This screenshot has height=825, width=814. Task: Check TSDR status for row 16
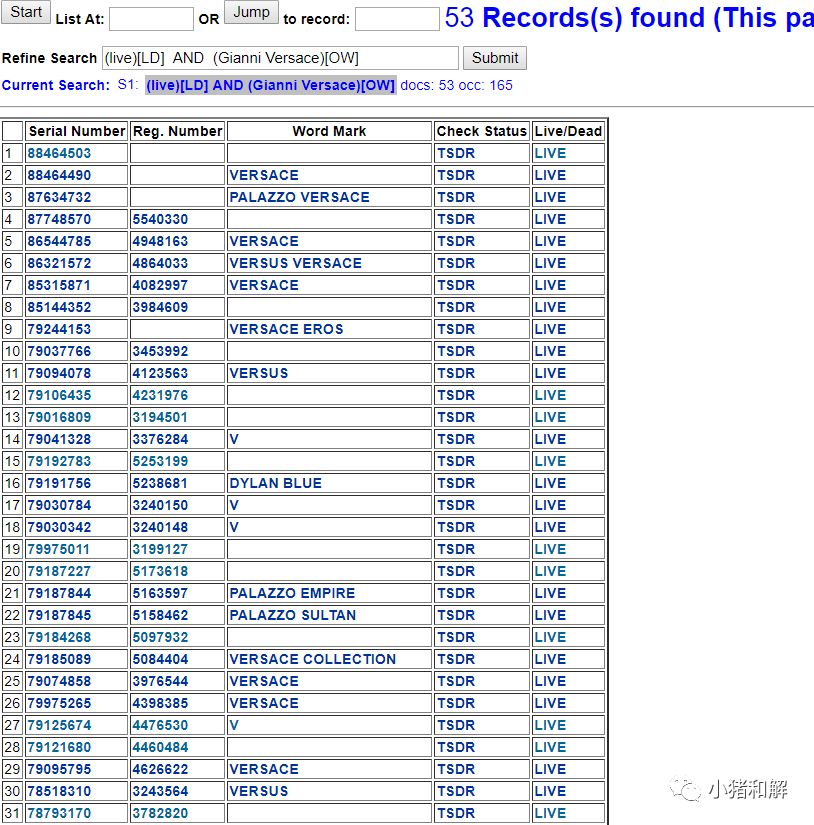(456, 484)
